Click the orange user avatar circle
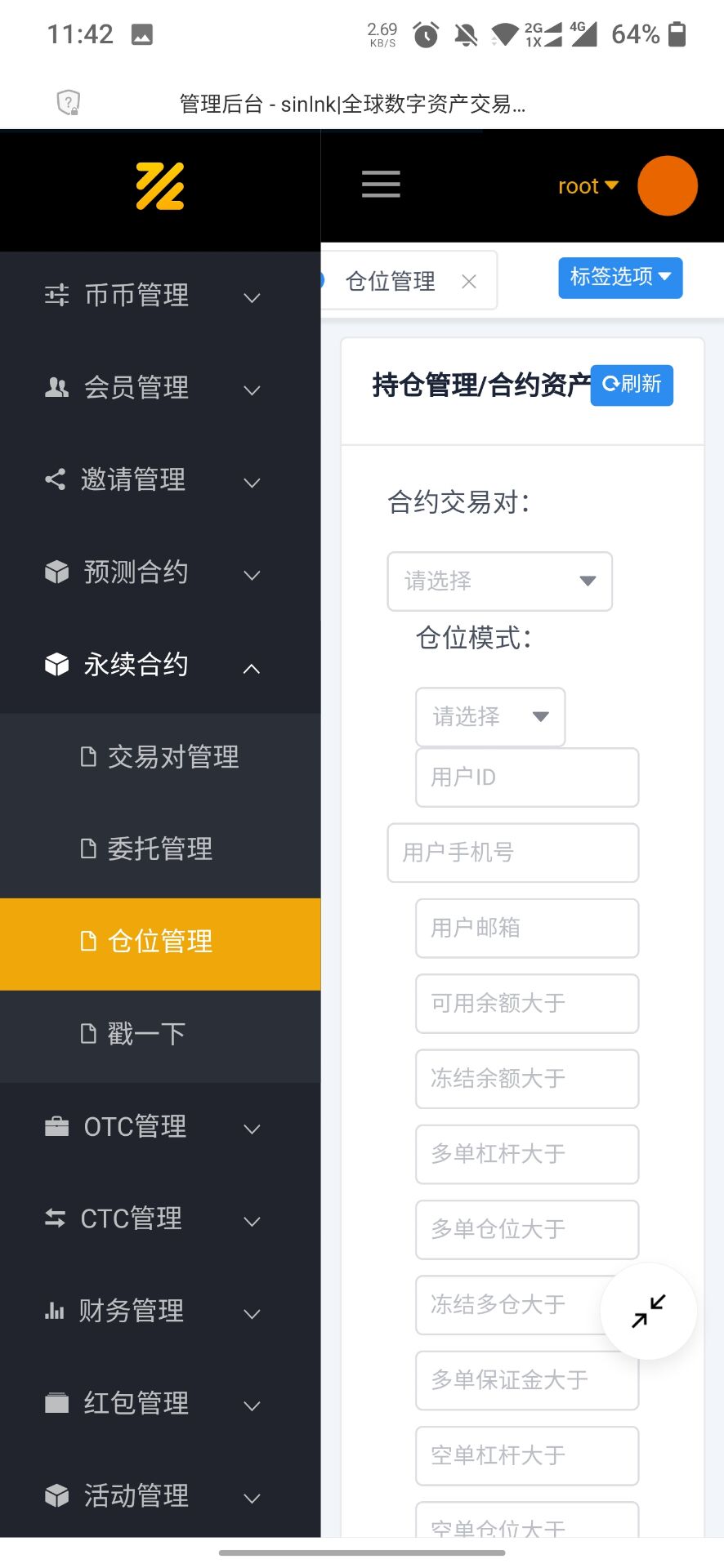Viewport: 724px width, 1568px height. coord(667,186)
